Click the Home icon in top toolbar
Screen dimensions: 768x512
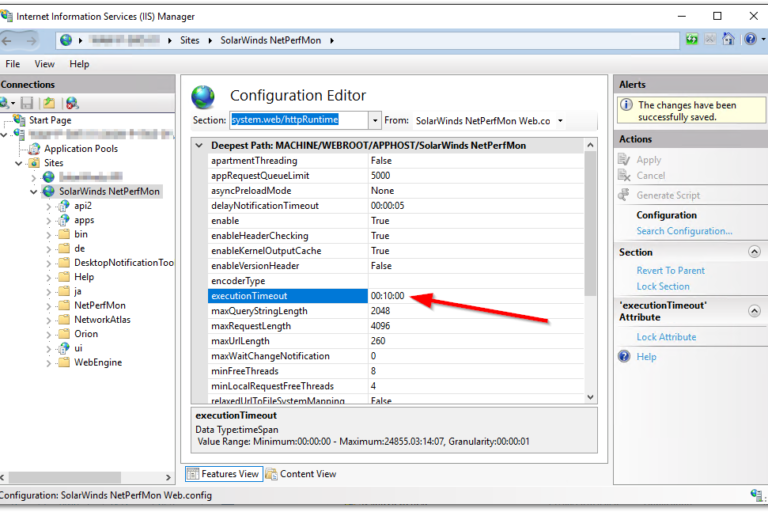(728, 39)
